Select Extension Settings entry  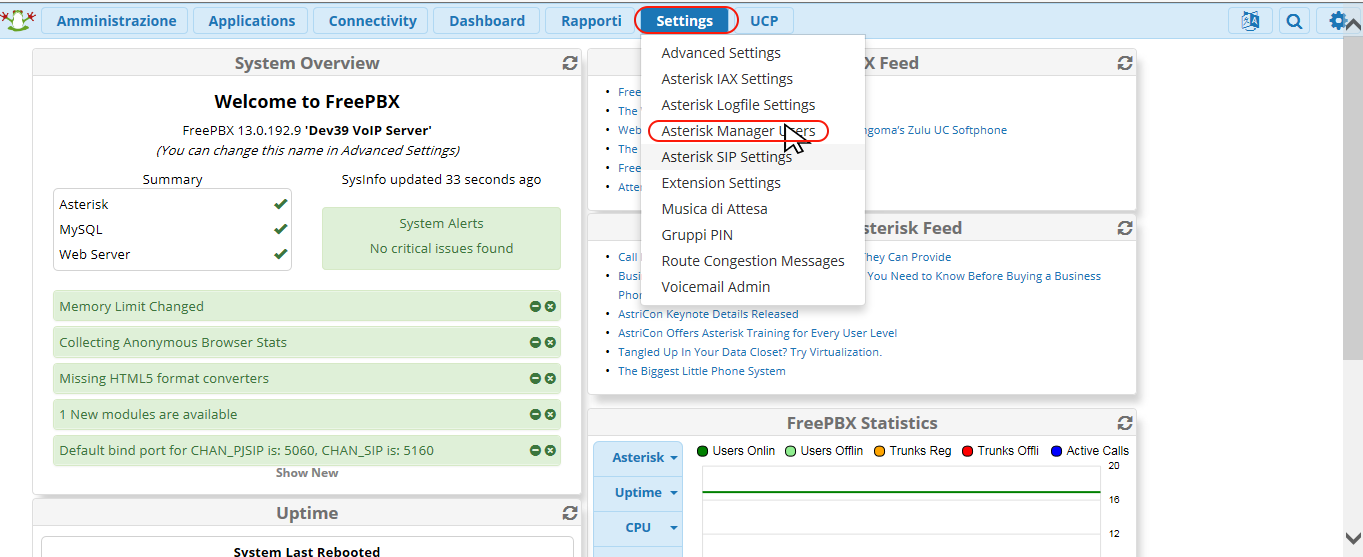(x=752, y=183)
